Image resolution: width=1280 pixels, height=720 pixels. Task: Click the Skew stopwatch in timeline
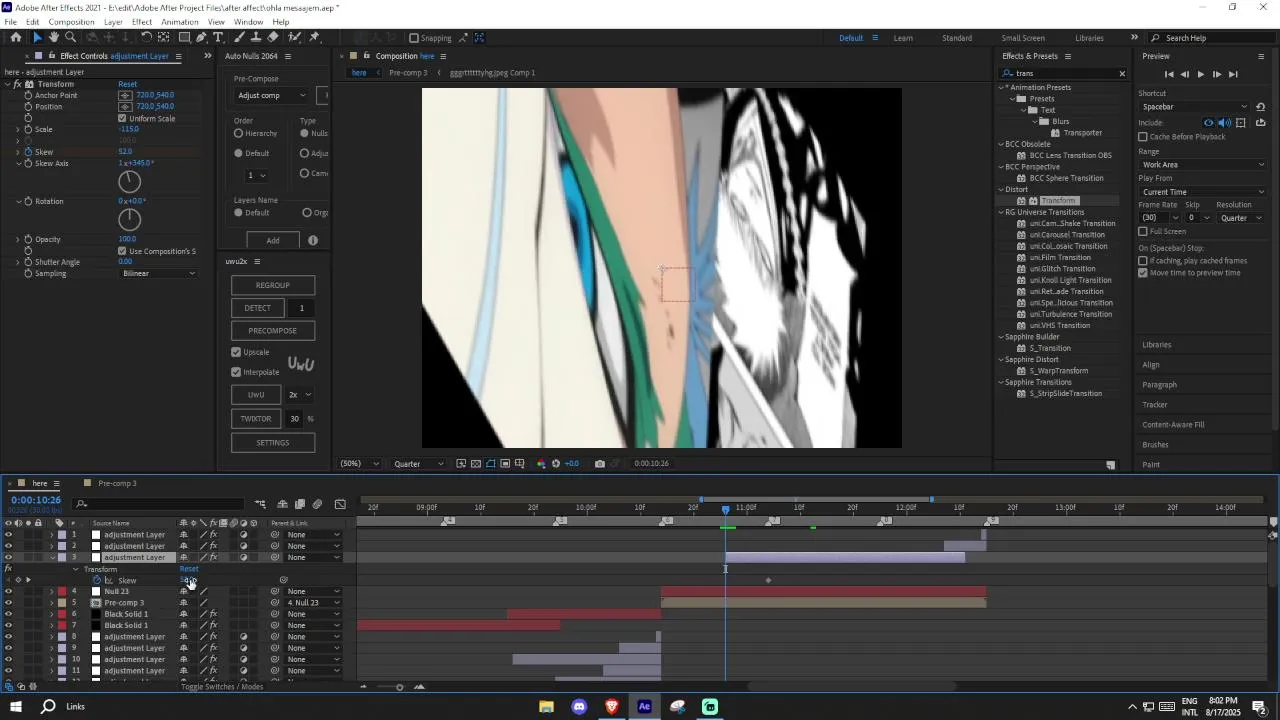(97, 580)
